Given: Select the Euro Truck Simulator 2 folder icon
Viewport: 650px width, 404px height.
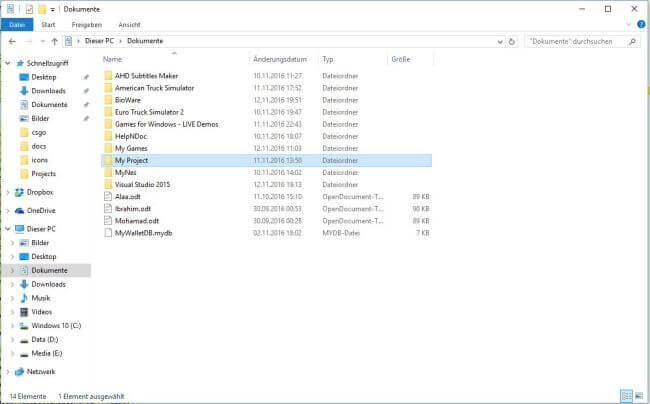Looking at the screenshot, I should tap(108, 112).
